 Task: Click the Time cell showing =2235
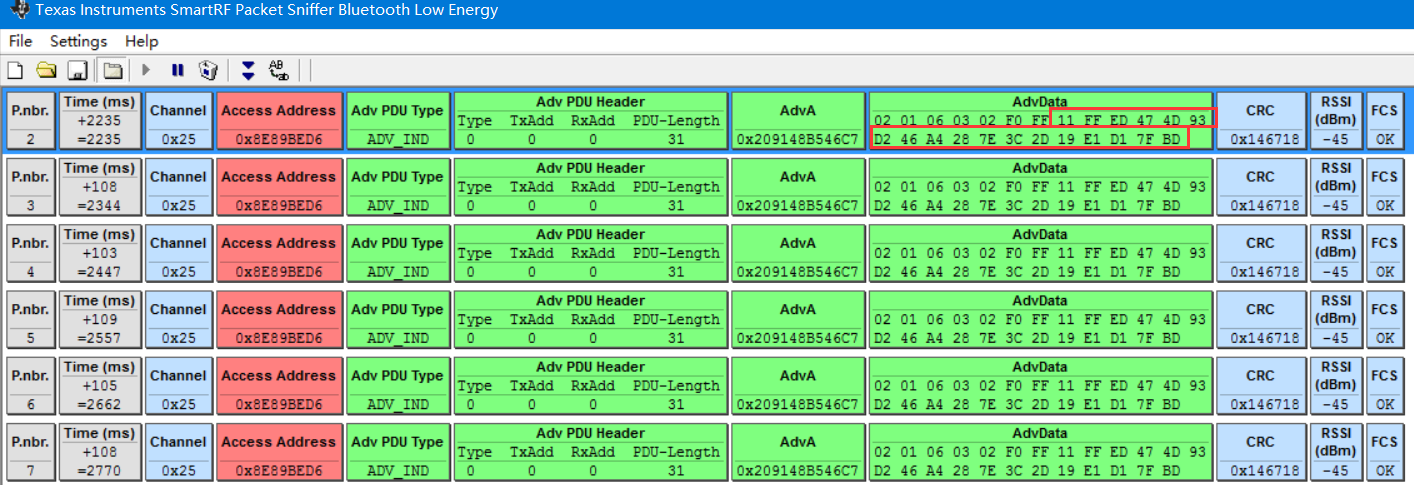[100, 121]
